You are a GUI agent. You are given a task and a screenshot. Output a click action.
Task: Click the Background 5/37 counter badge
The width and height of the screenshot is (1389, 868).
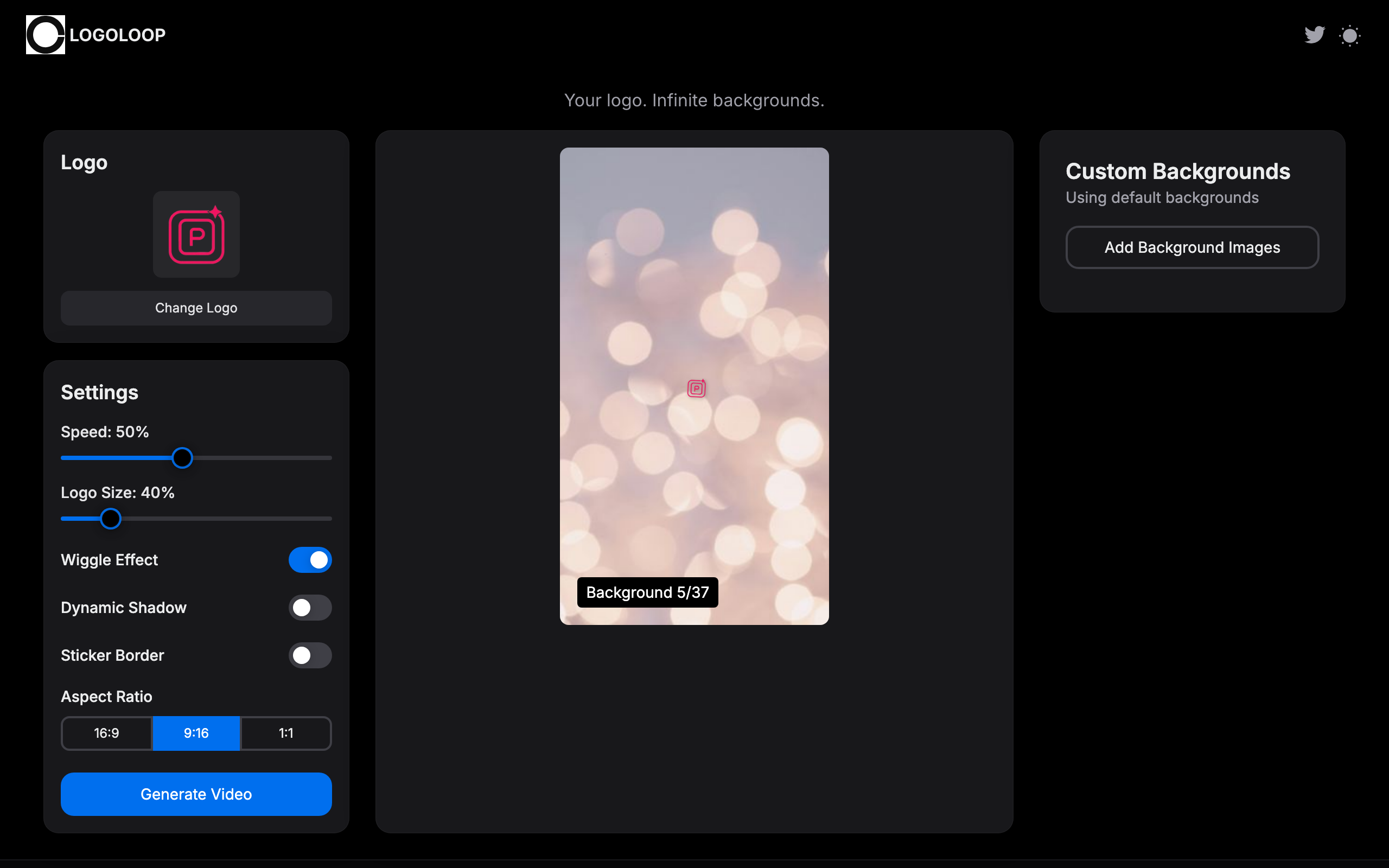pyautogui.click(x=647, y=592)
